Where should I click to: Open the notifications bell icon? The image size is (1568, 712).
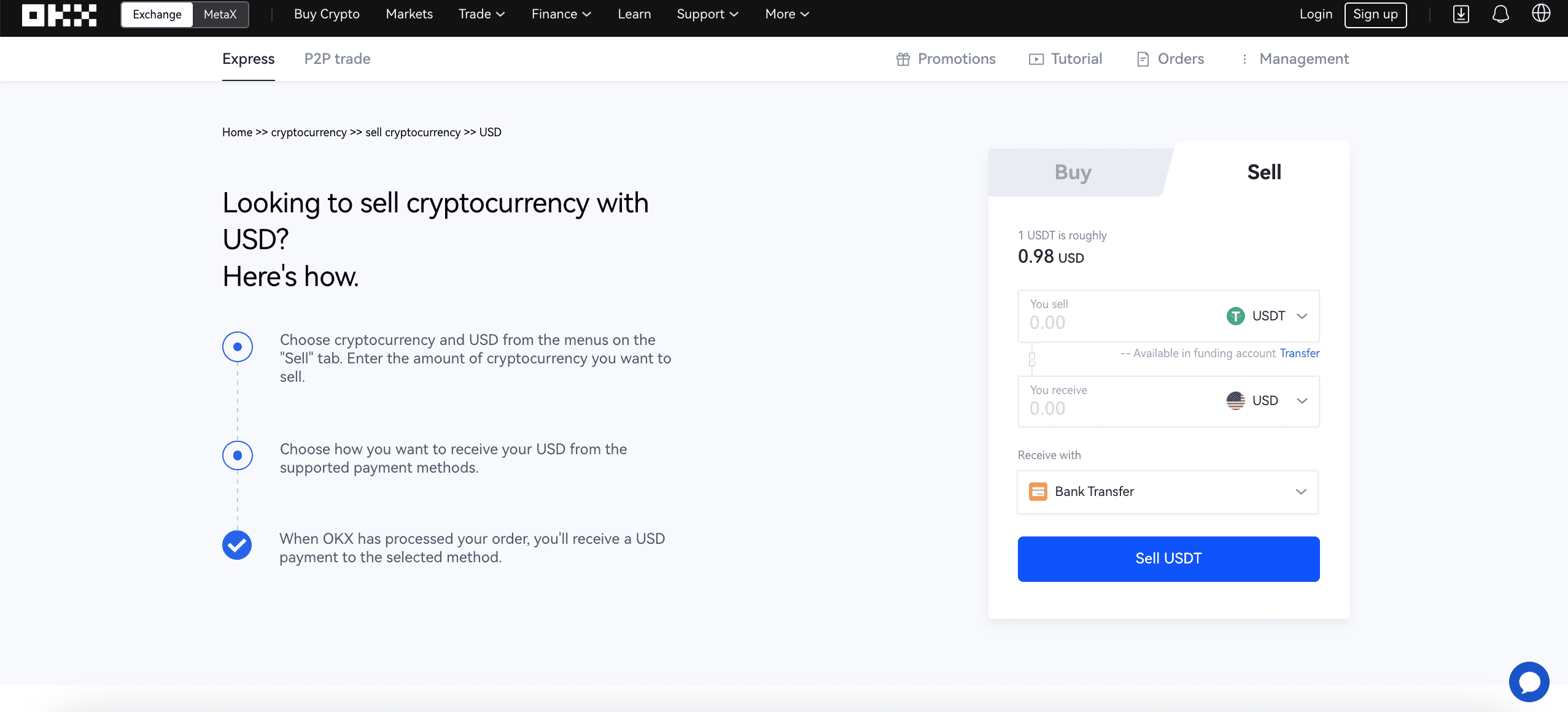tap(1500, 14)
